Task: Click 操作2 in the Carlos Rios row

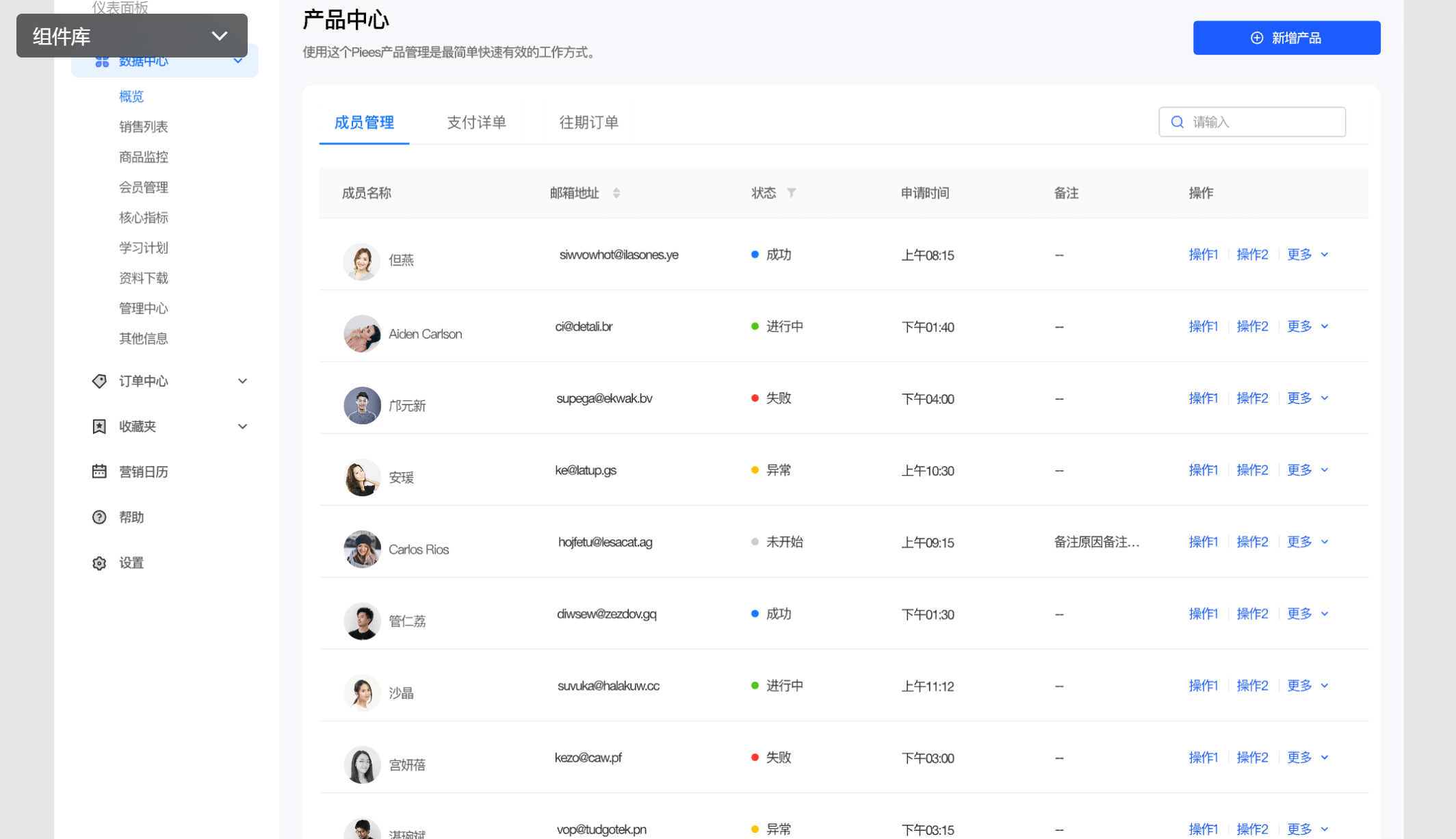Action: (1252, 542)
